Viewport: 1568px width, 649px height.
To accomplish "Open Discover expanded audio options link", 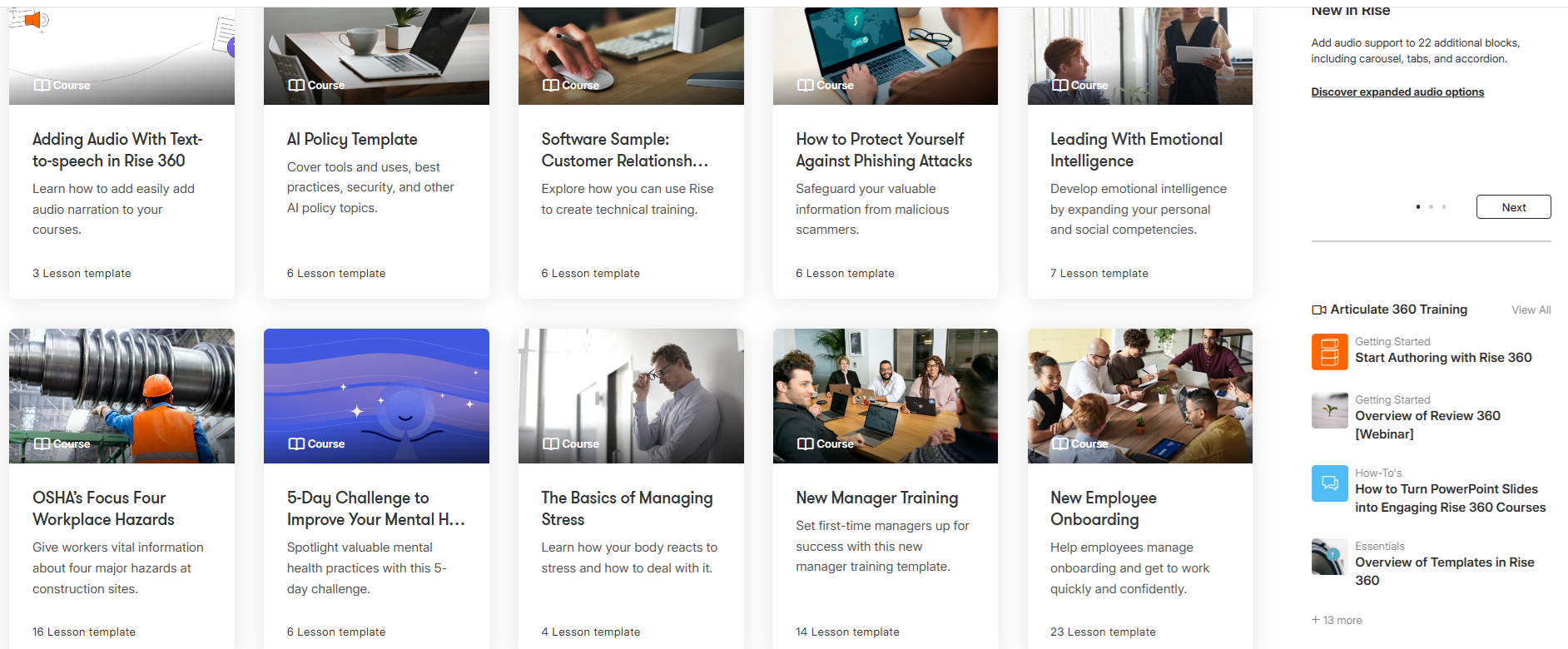I will [x=1397, y=92].
